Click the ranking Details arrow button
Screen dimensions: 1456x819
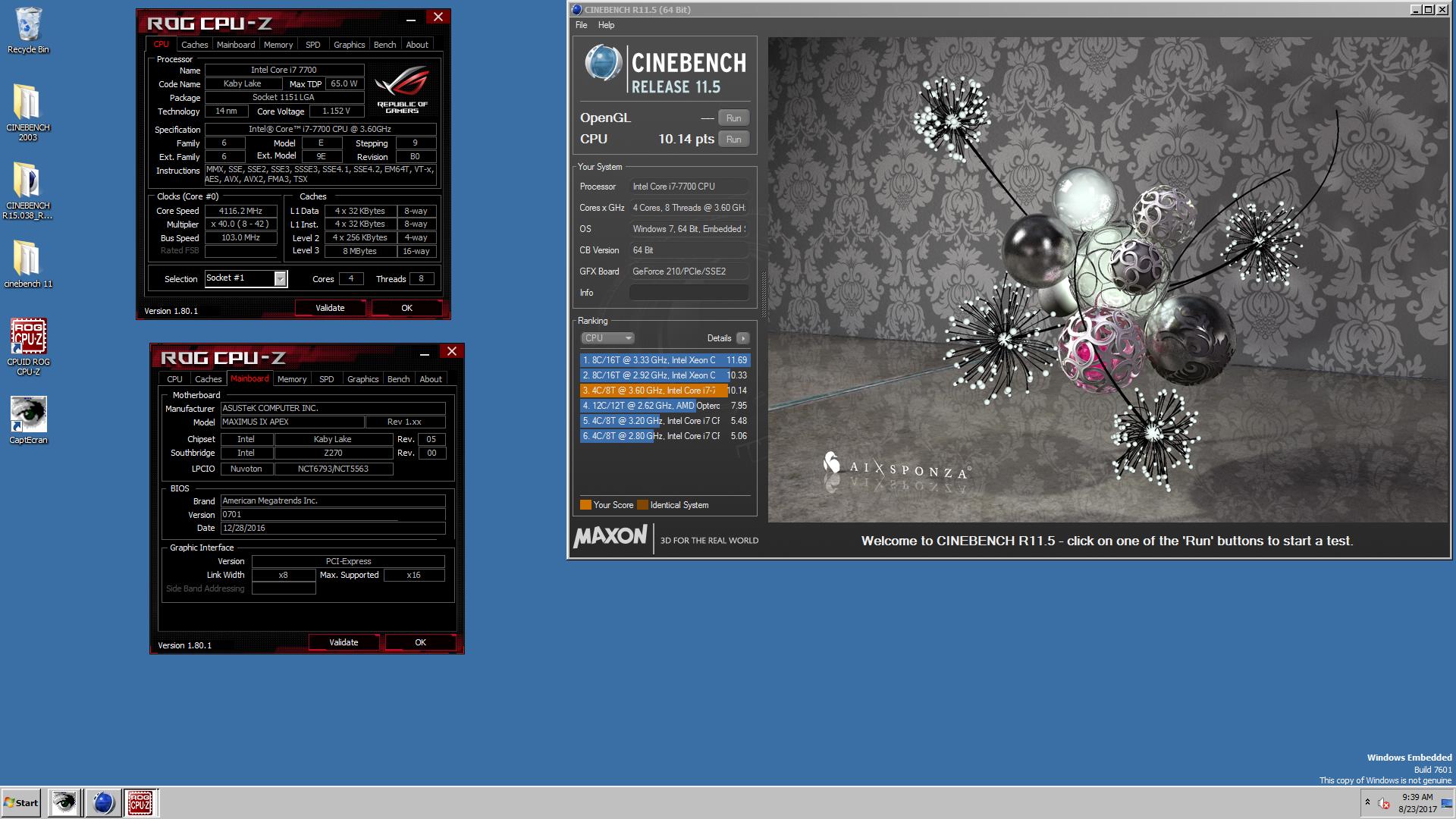coord(742,338)
